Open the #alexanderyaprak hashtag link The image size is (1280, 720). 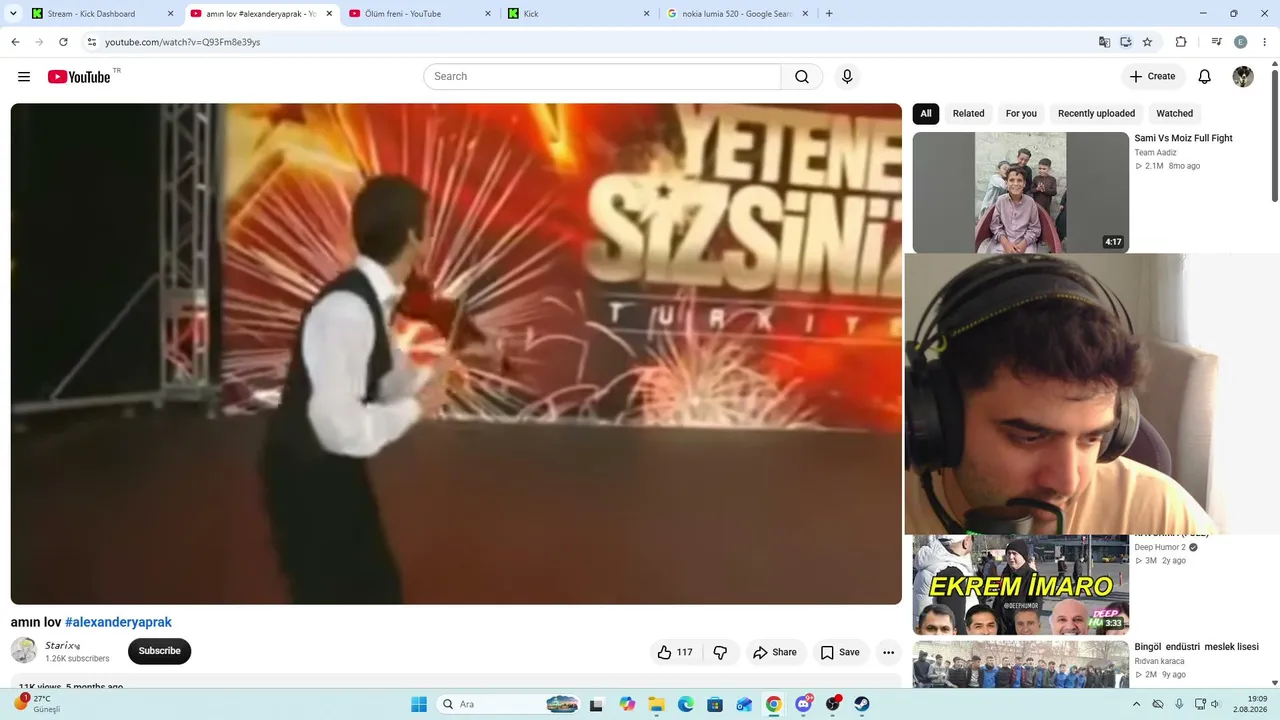coord(118,622)
